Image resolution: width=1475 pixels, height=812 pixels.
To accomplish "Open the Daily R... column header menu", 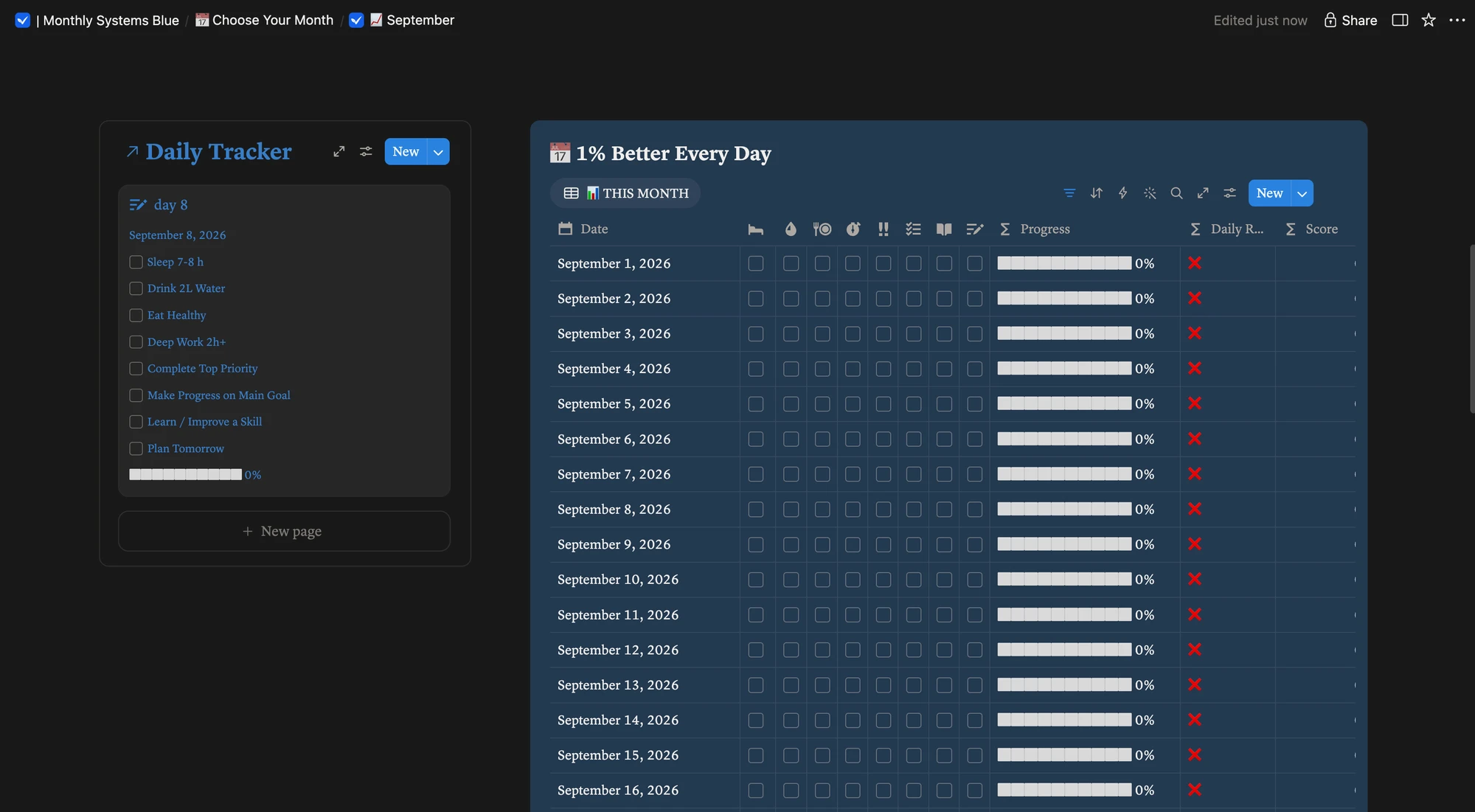I will 1227,229.
